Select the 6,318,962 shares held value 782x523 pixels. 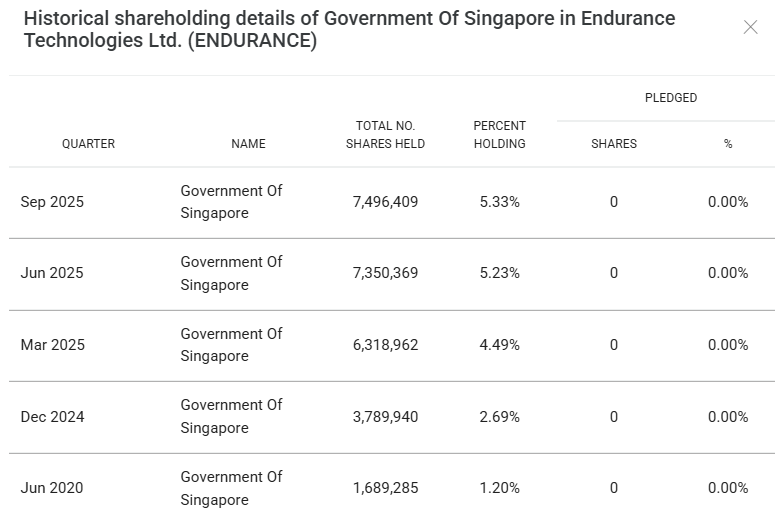coord(385,345)
